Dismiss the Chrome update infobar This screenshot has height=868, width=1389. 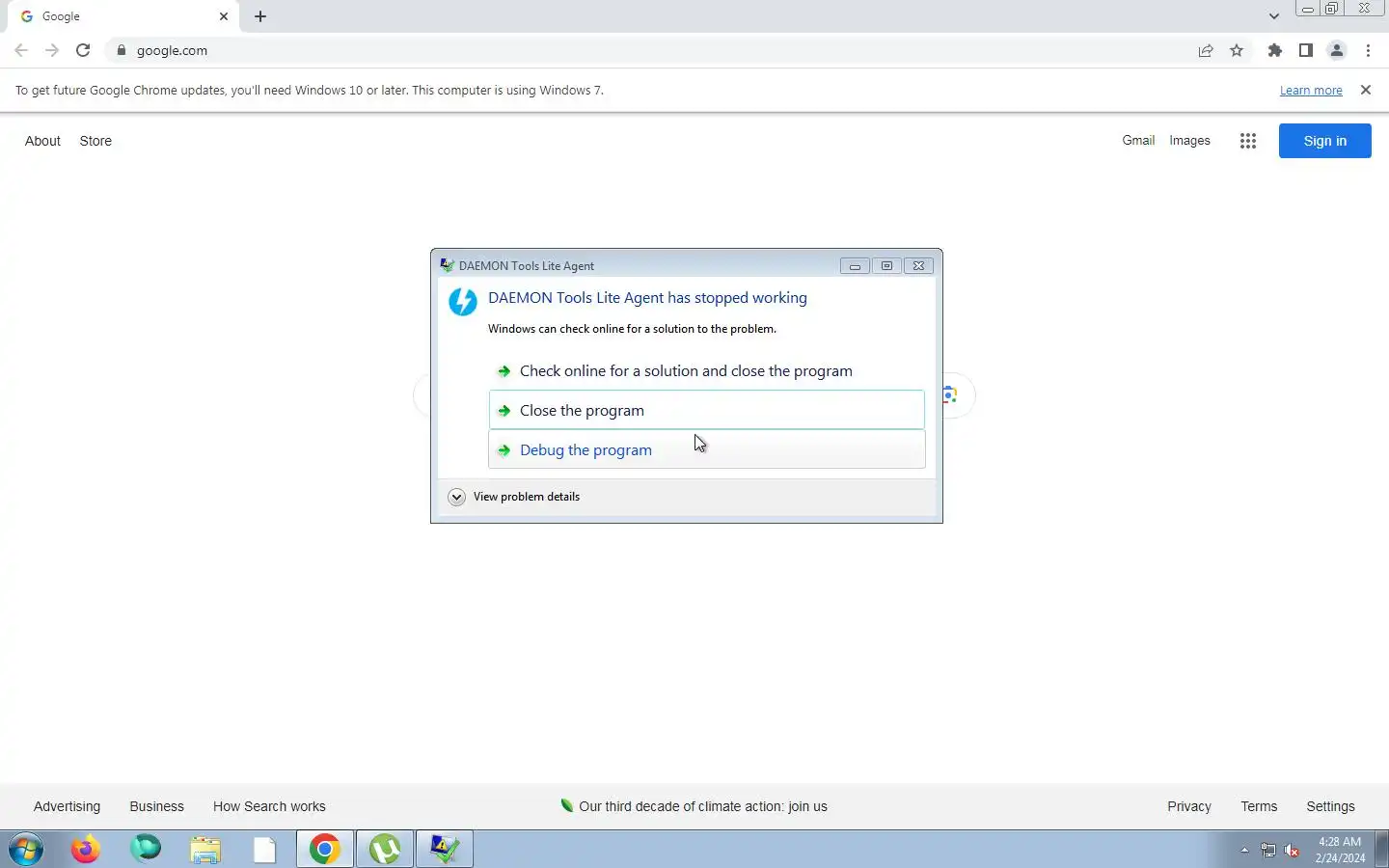1366,90
